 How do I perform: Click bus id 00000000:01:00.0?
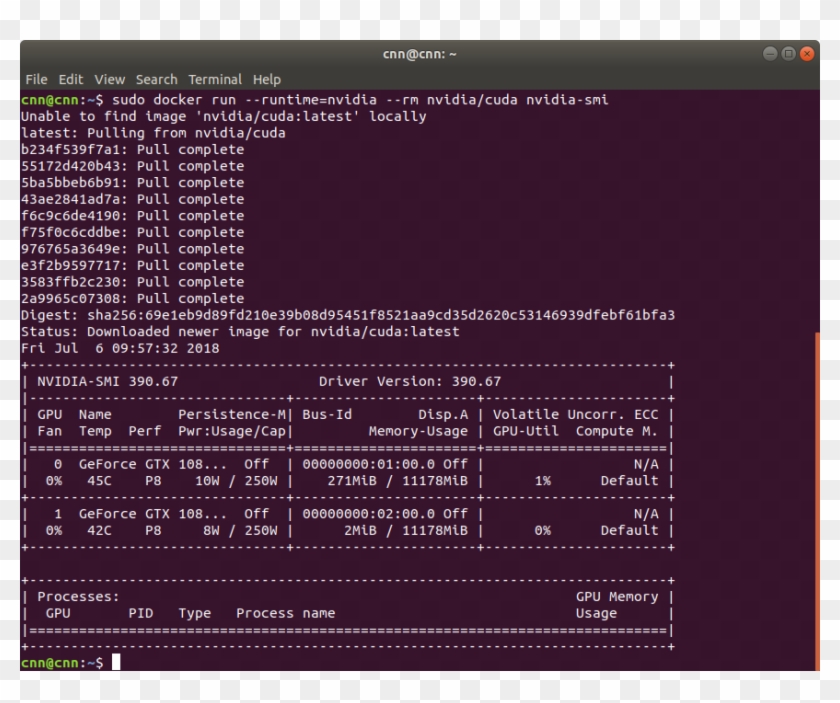(x=369, y=465)
